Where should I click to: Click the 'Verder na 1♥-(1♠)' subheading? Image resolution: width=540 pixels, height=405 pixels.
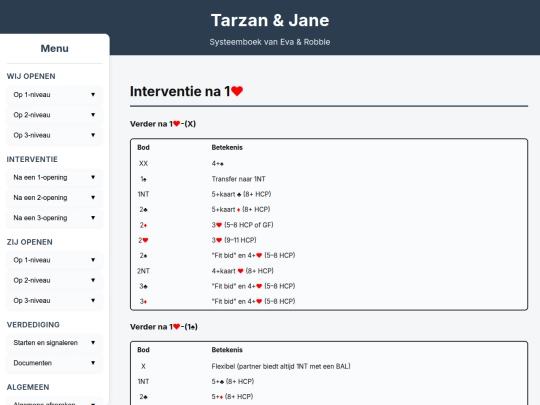click(164, 327)
